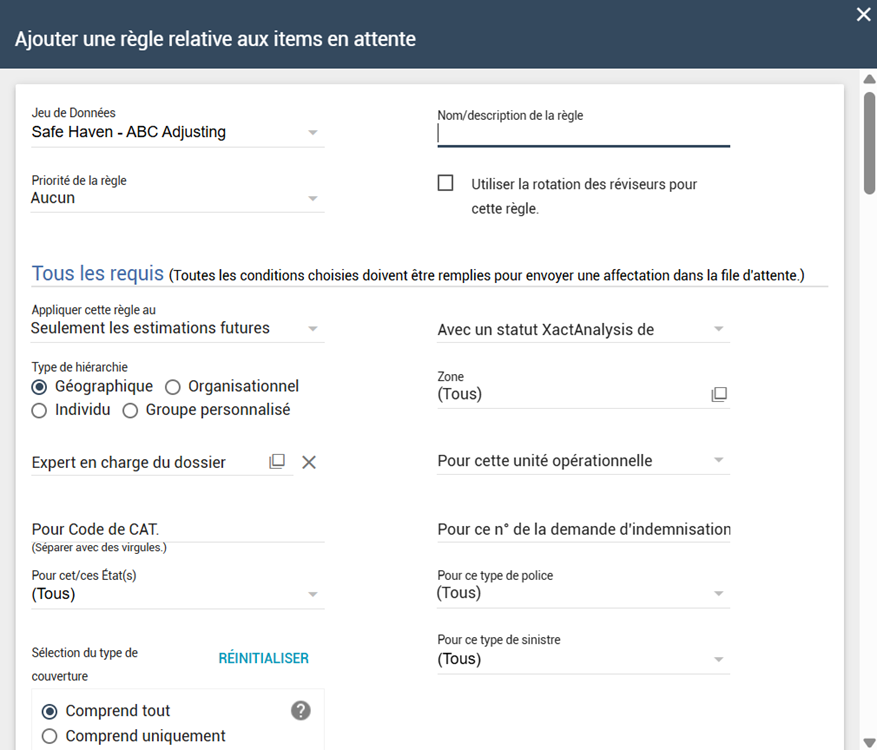
Task: Open the Zone selection popup icon
Action: [719, 395]
